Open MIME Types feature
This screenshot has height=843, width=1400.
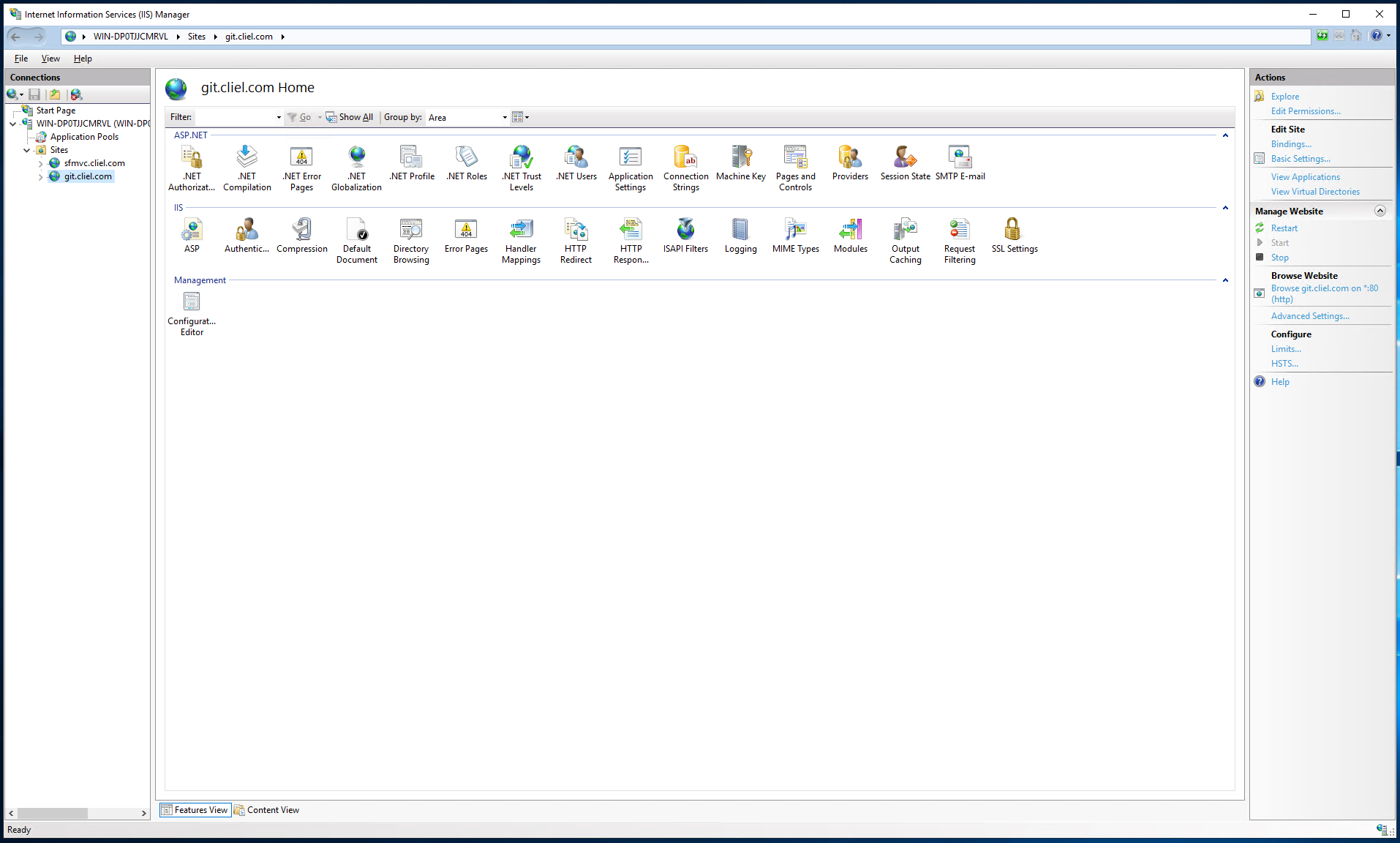[796, 235]
